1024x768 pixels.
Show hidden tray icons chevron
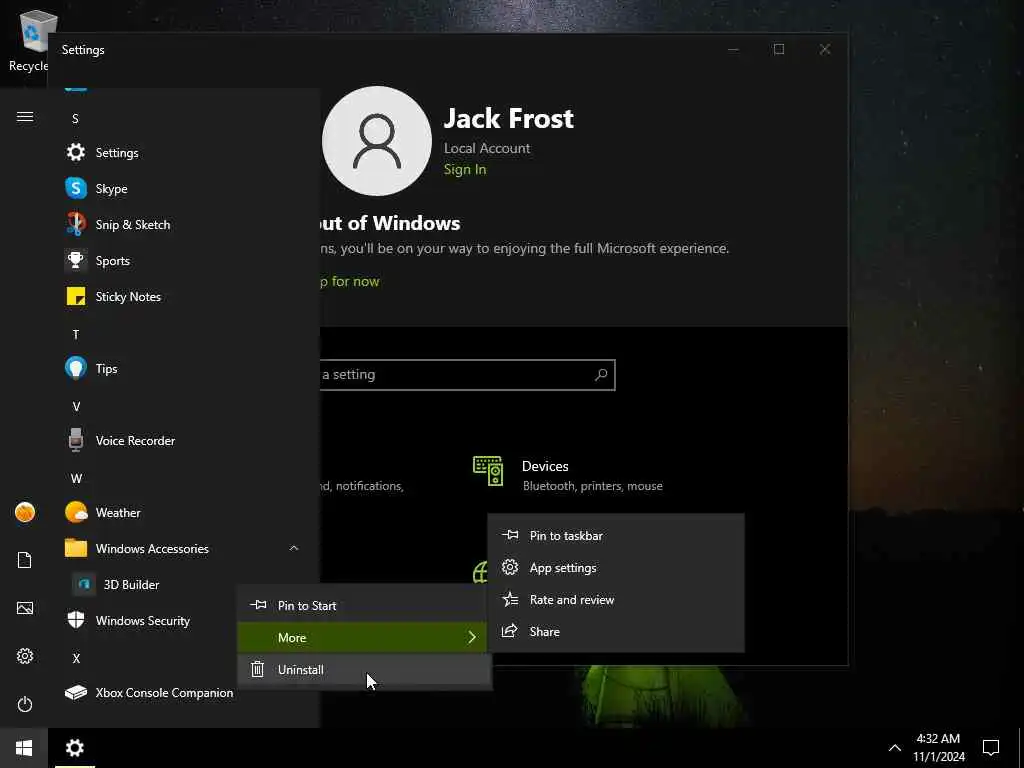(895, 748)
